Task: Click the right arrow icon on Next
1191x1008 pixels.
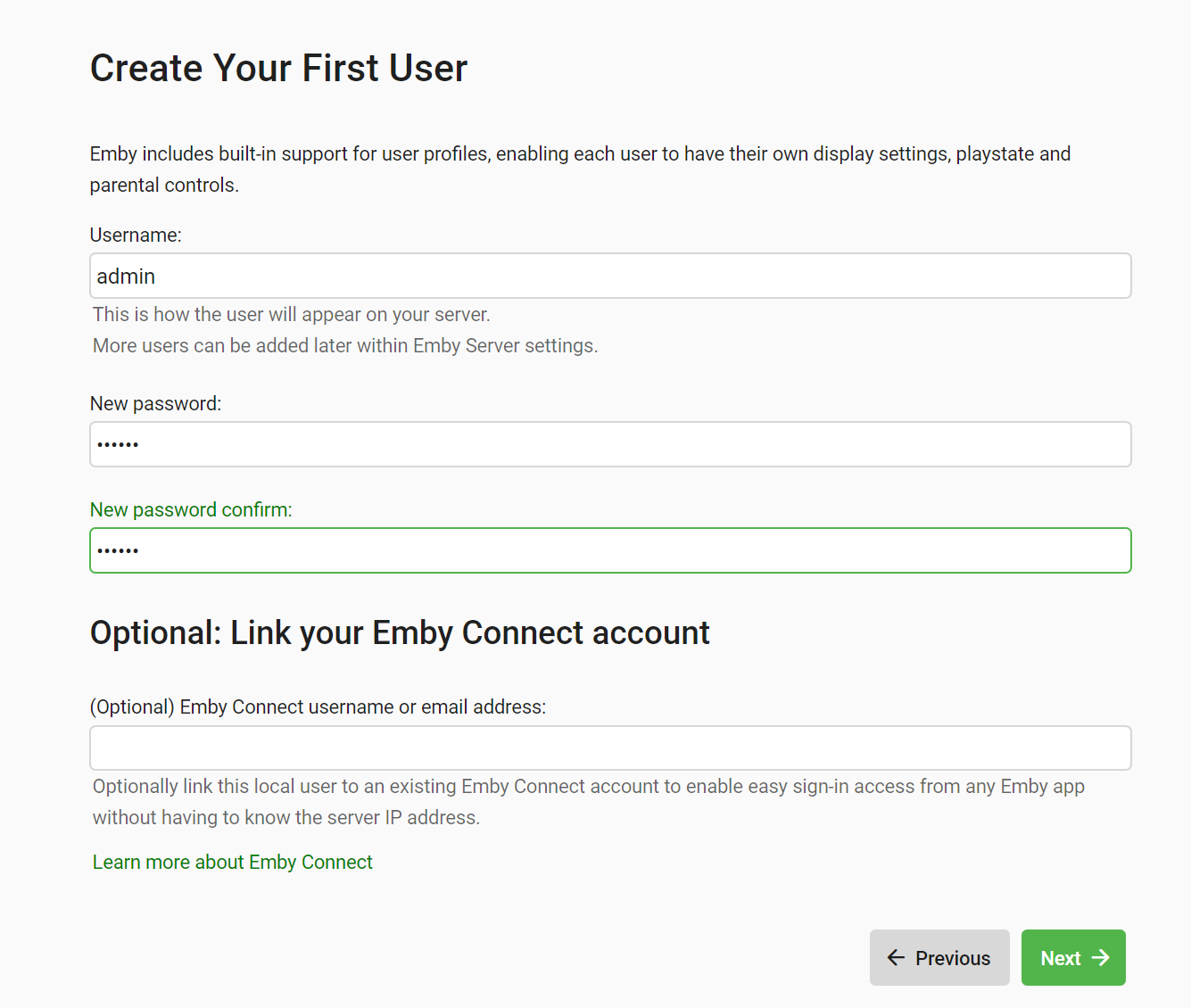Action: (1102, 958)
